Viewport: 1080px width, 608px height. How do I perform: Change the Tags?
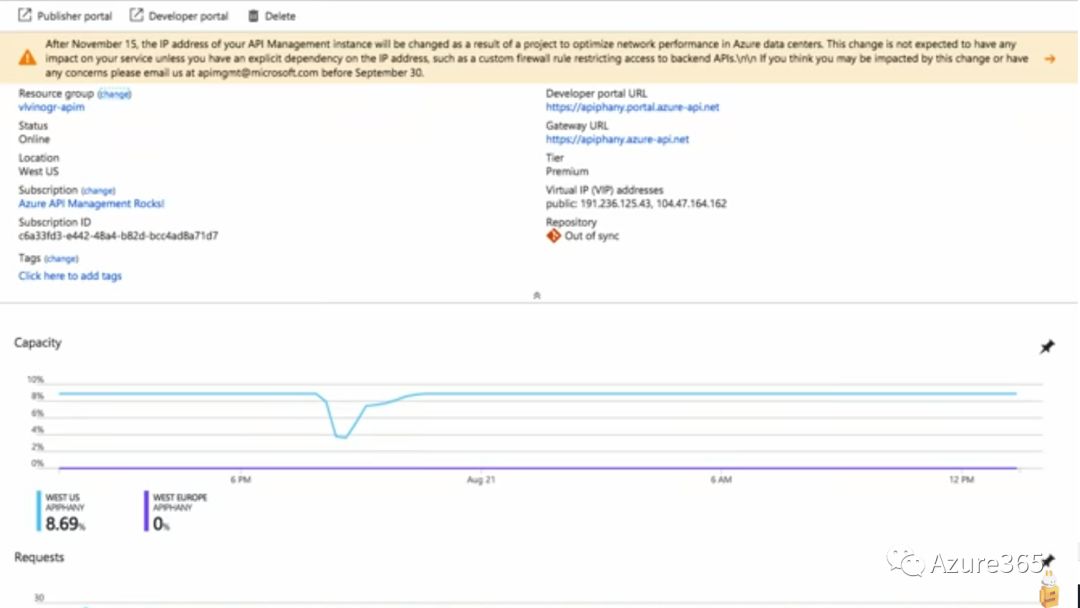(61, 258)
